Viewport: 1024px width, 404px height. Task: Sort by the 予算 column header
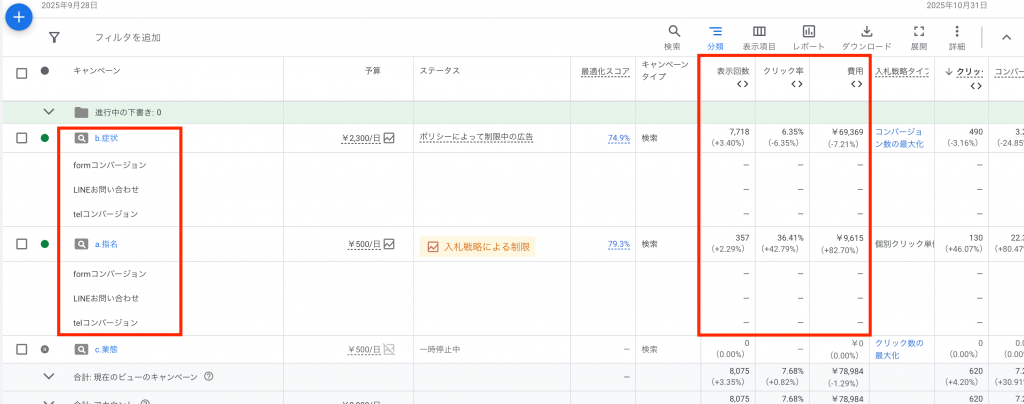click(372, 71)
